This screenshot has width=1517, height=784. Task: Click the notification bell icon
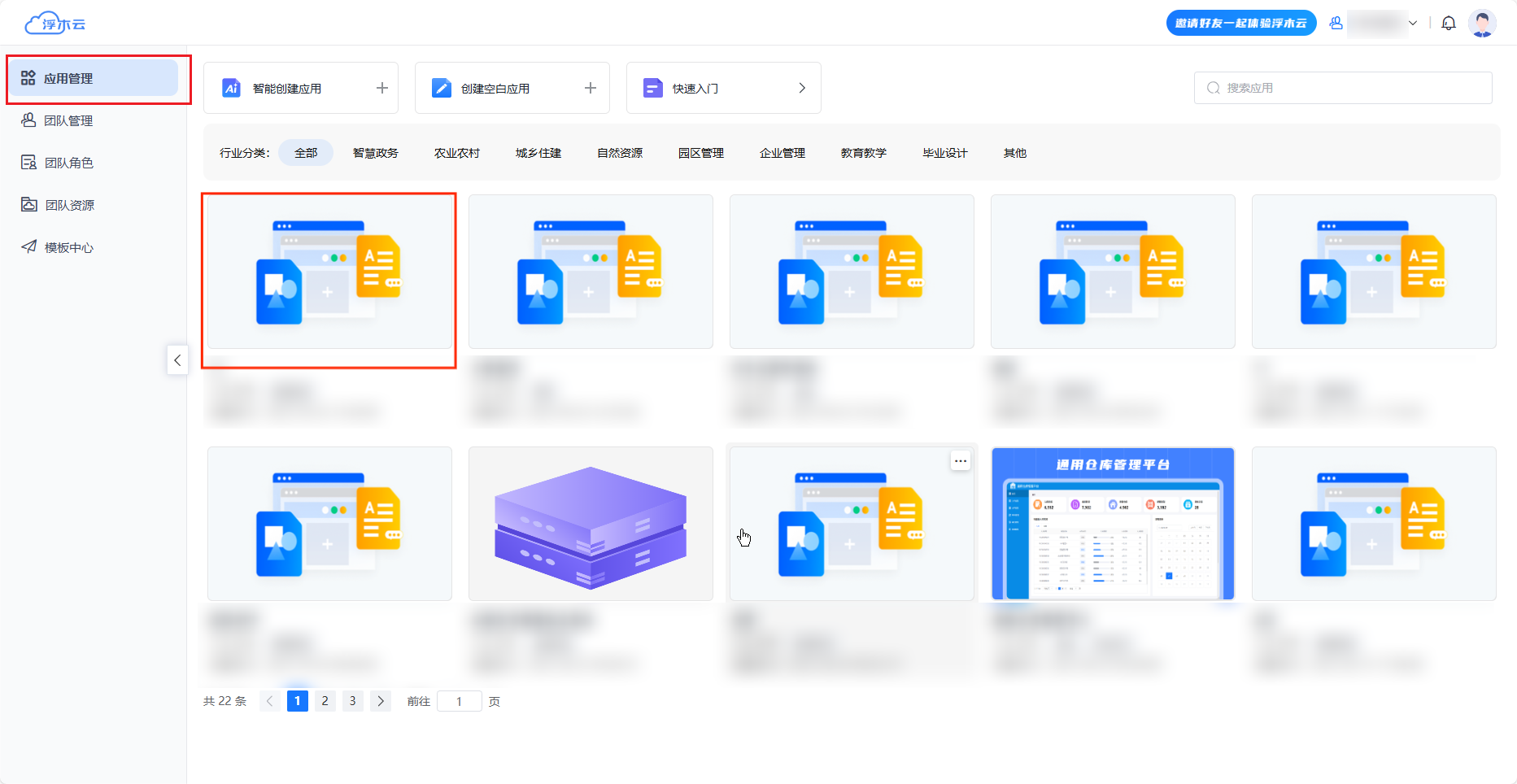(x=1448, y=24)
